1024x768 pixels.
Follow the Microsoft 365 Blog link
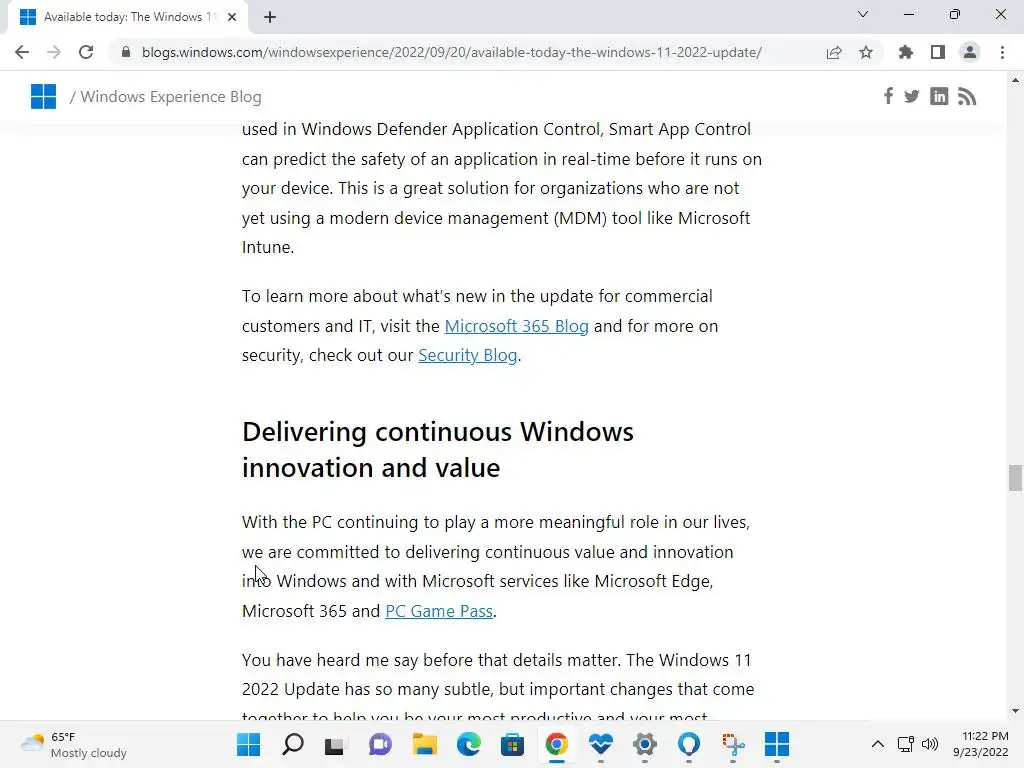517,326
